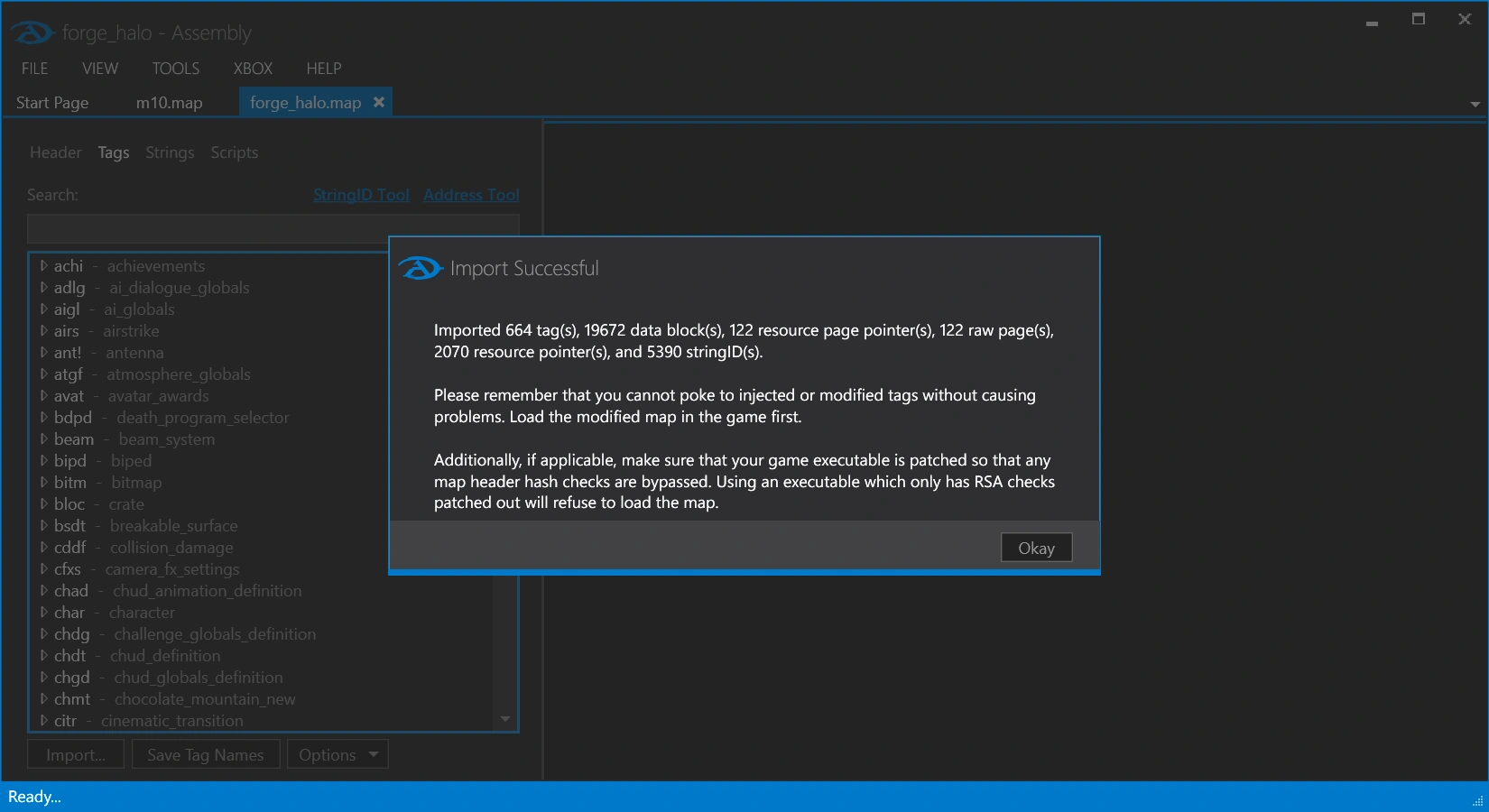Switch to the m10.map tab
The width and height of the screenshot is (1489, 812).
(x=170, y=103)
